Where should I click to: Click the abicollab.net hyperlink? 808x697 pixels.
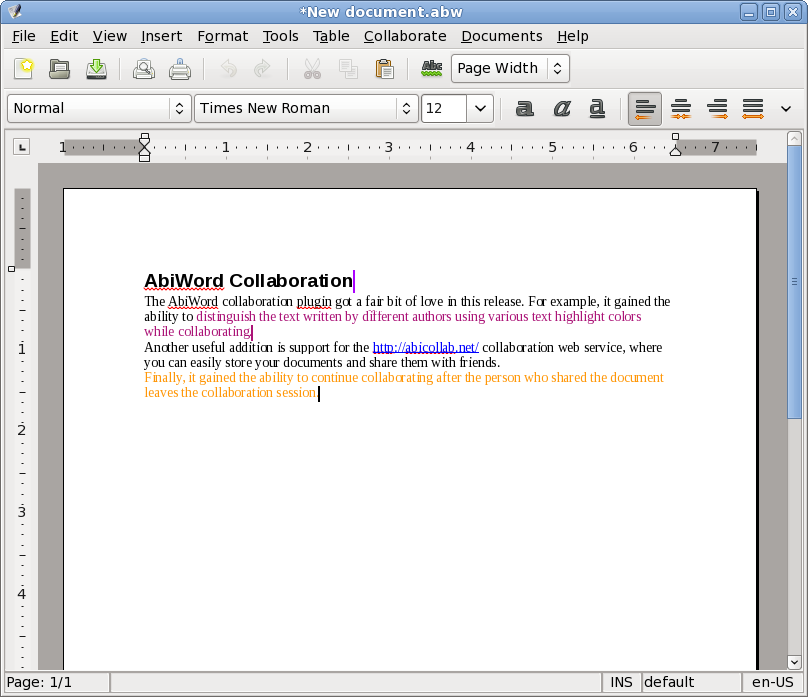click(425, 347)
